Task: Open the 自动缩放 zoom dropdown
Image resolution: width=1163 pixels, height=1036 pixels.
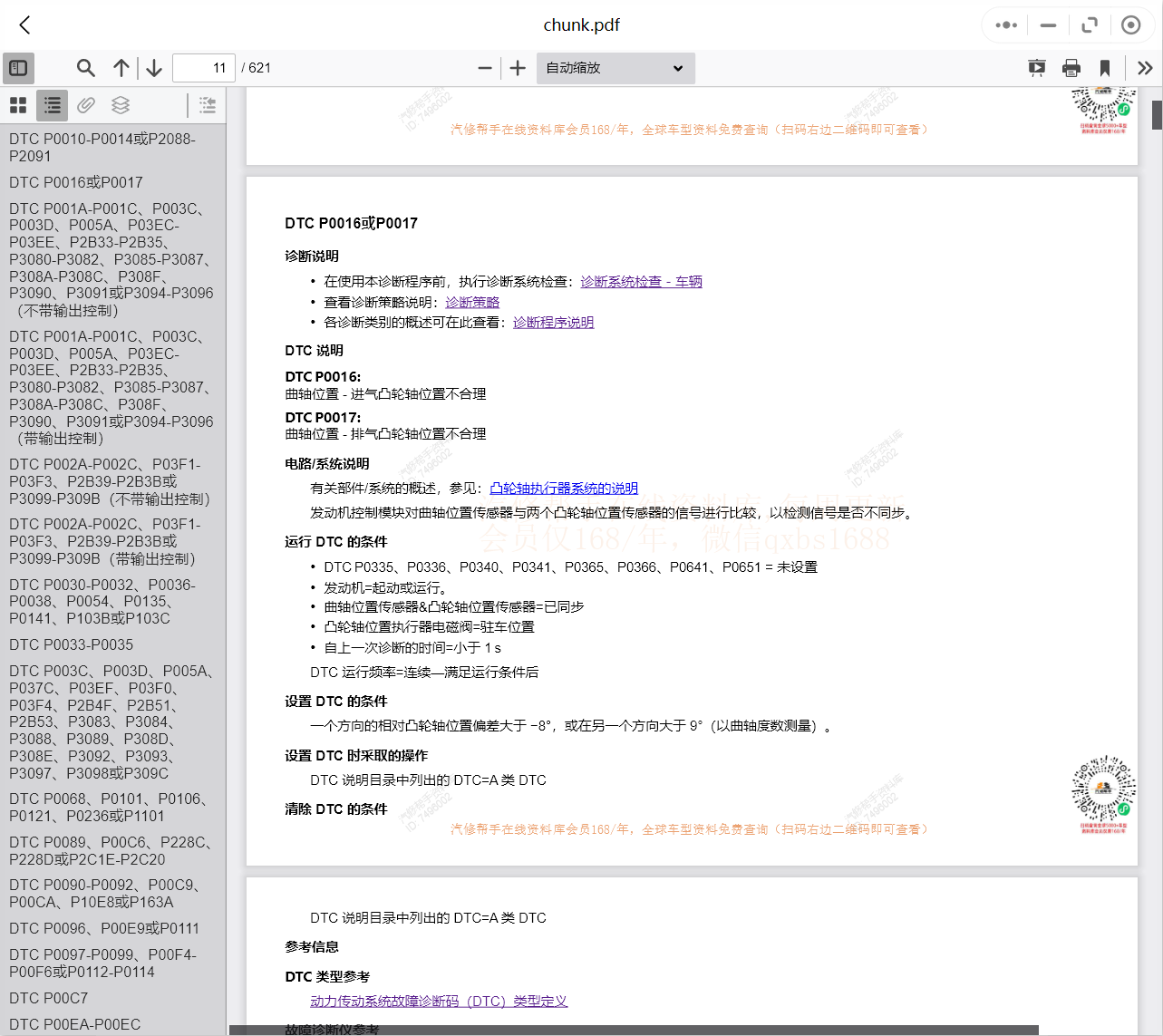Action: 615,68
